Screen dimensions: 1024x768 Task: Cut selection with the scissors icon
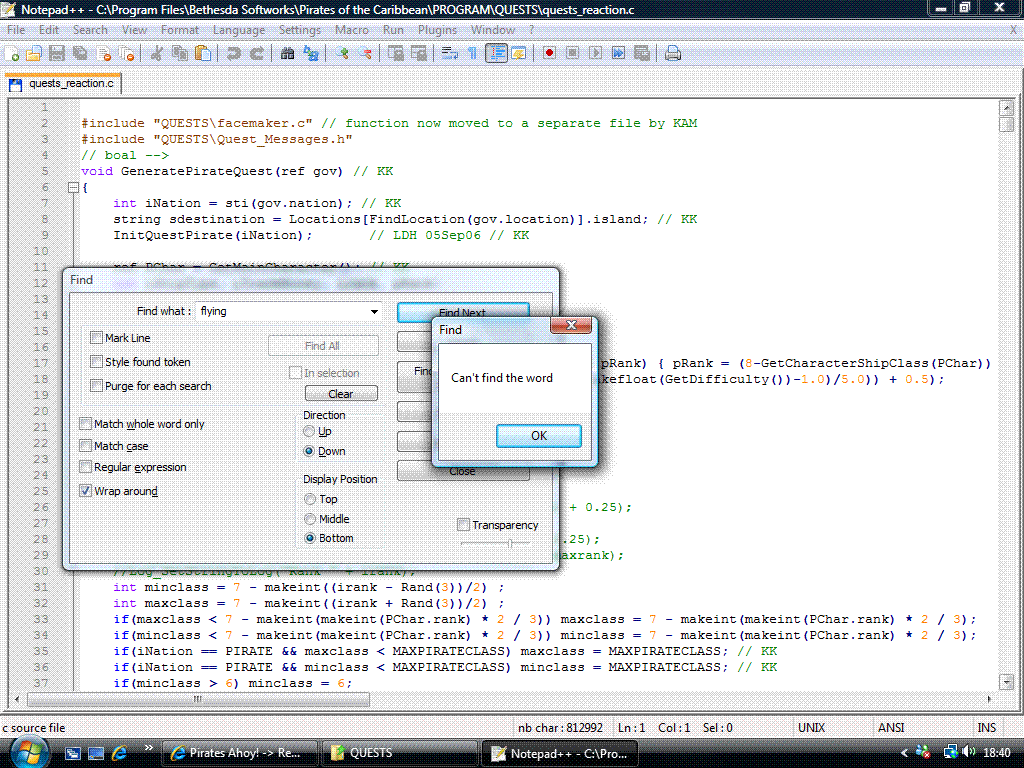(x=156, y=54)
